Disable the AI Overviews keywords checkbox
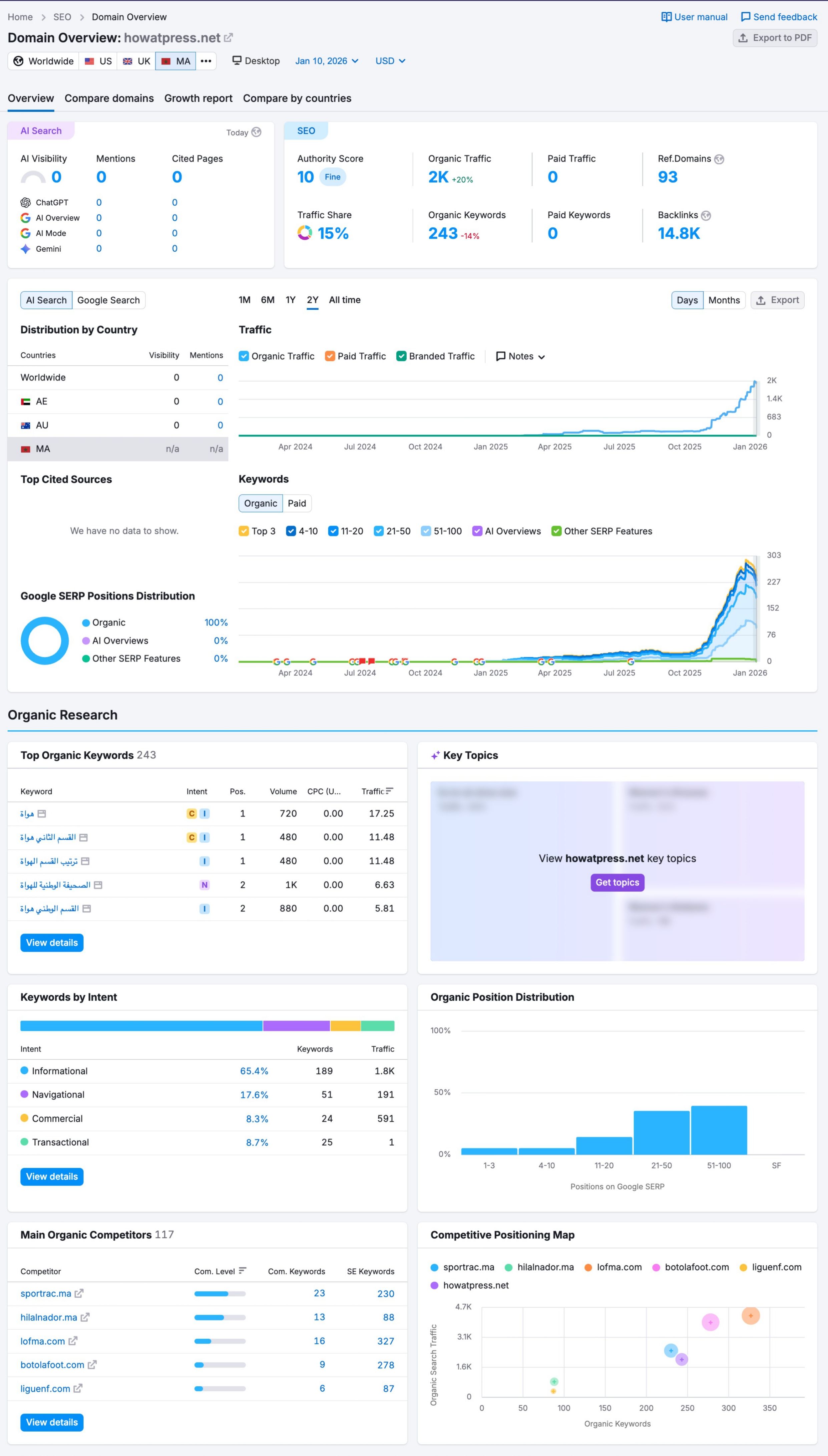Viewport: 828px width, 1456px height. pyautogui.click(x=477, y=531)
